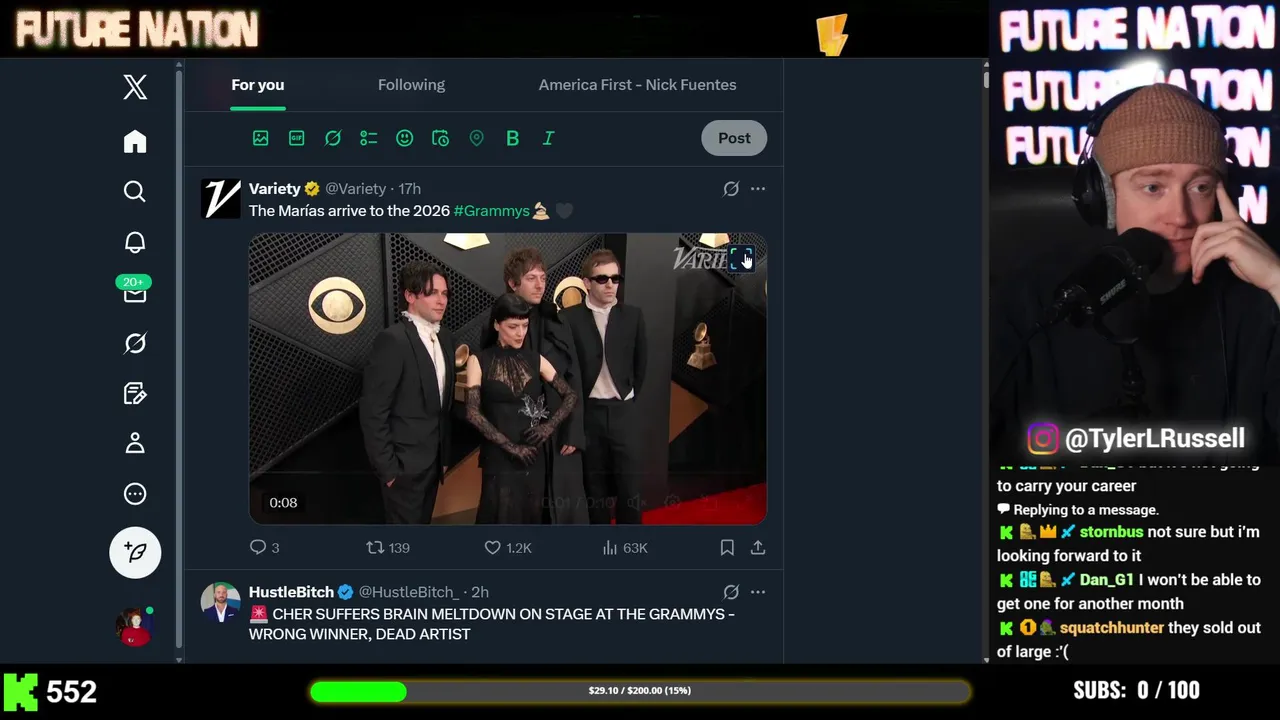Open Variety account name link
The image size is (1280, 720).
pos(275,188)
